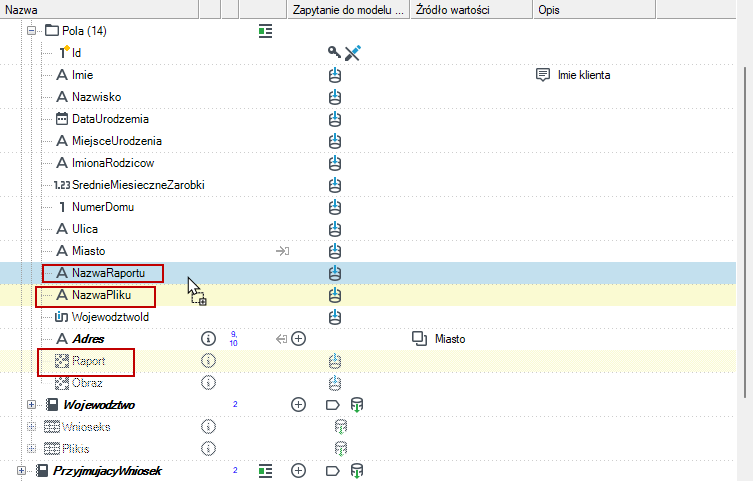Select the Ulica field
The image size is (753, 481).
(85, 229)
